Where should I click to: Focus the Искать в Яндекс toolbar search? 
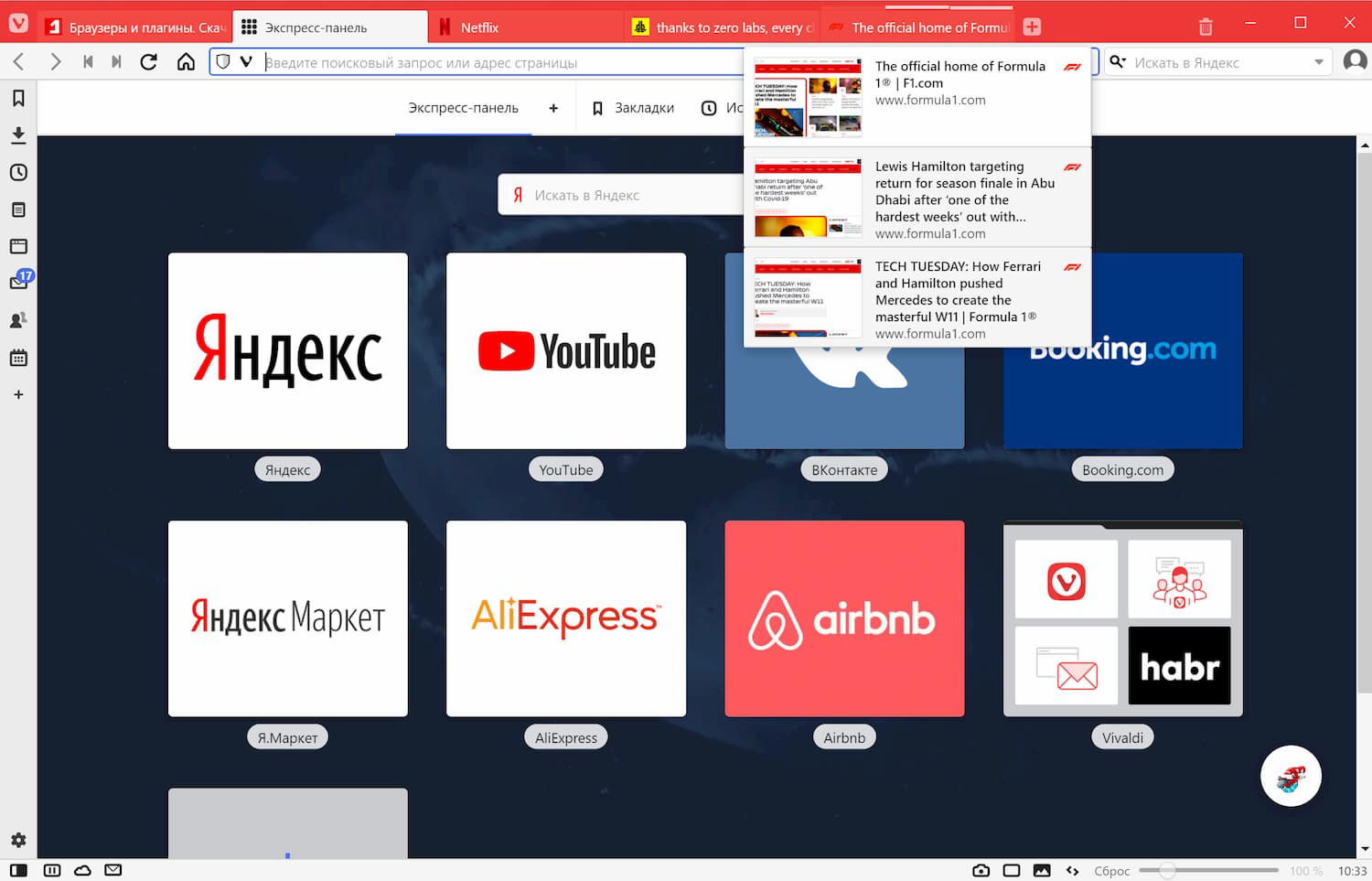tap(1219, 62)
